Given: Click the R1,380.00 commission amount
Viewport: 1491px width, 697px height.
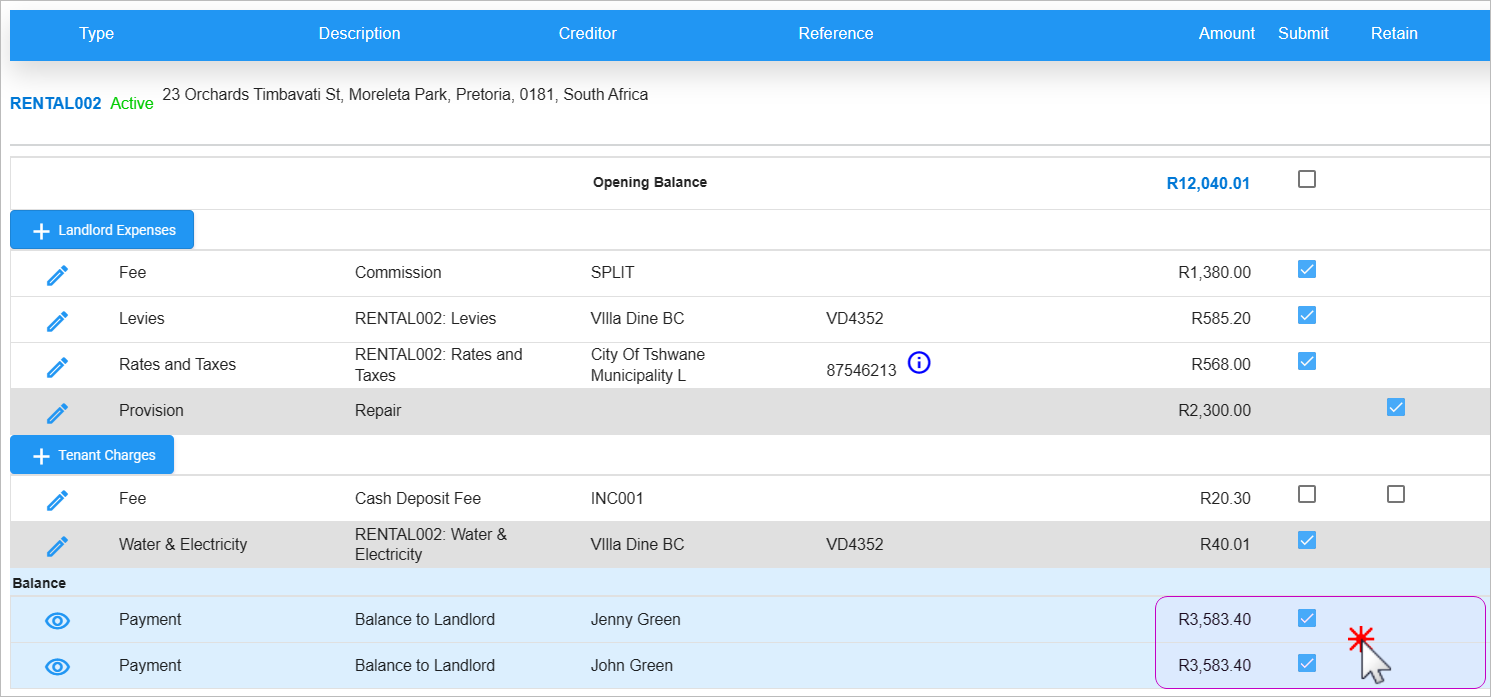Looking at the screenshot, I should coord(1215,273).
